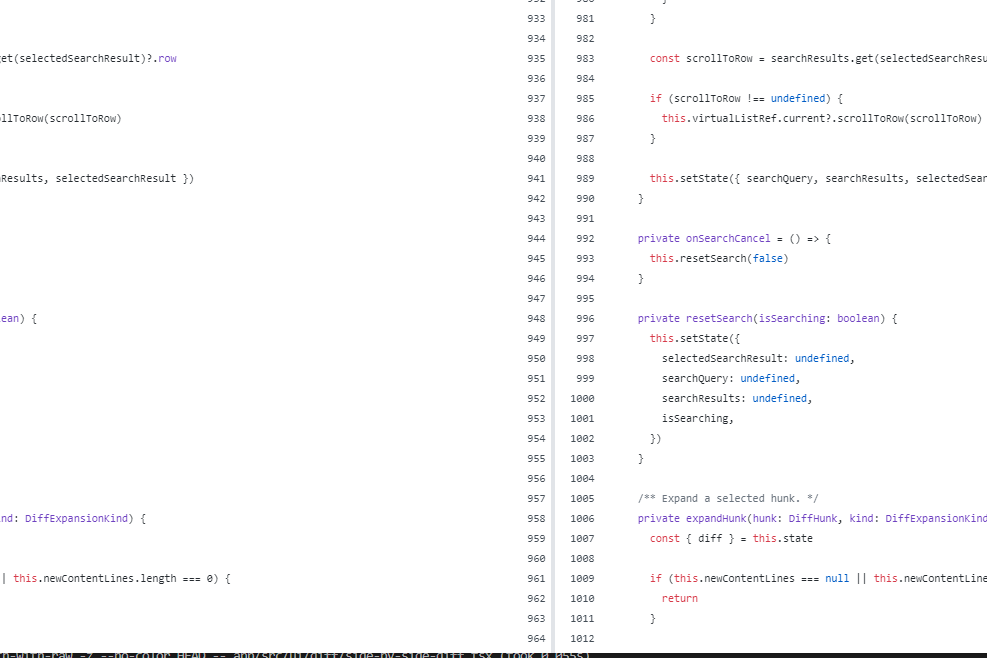Click the resetSearch(false) call
Screen dimensions: 987x658
(718, 258)
